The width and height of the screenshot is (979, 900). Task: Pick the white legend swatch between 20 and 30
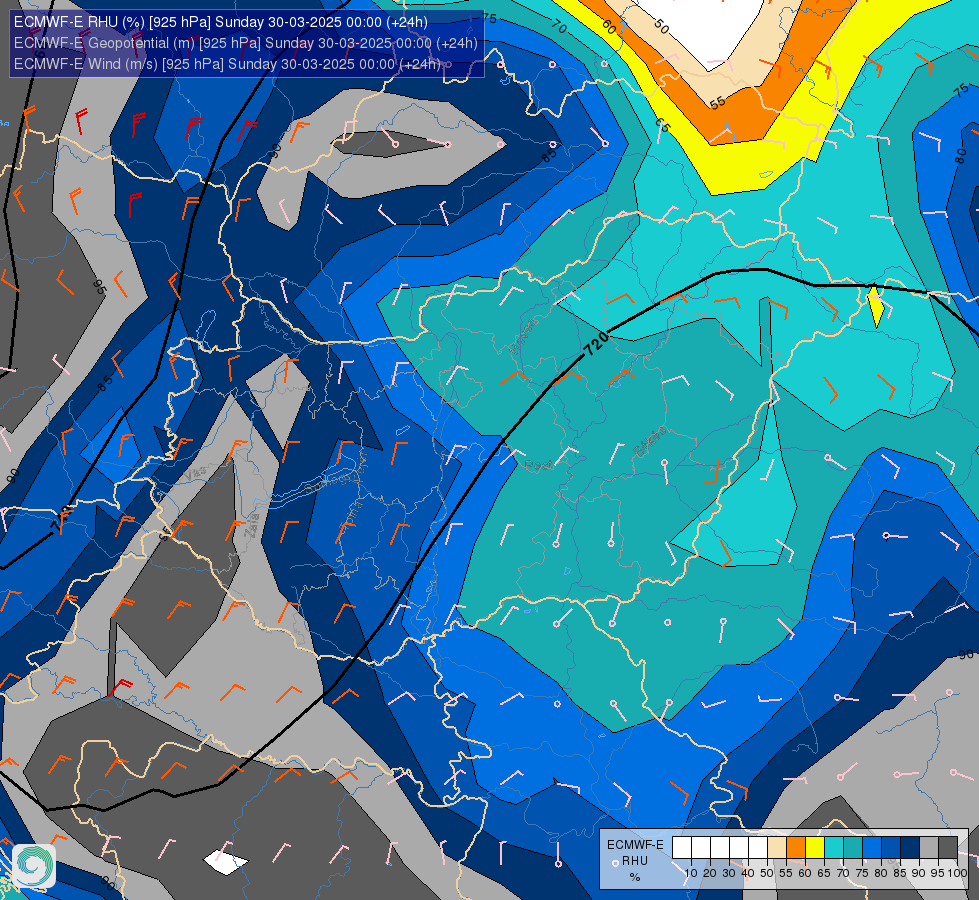pos(720,848)
